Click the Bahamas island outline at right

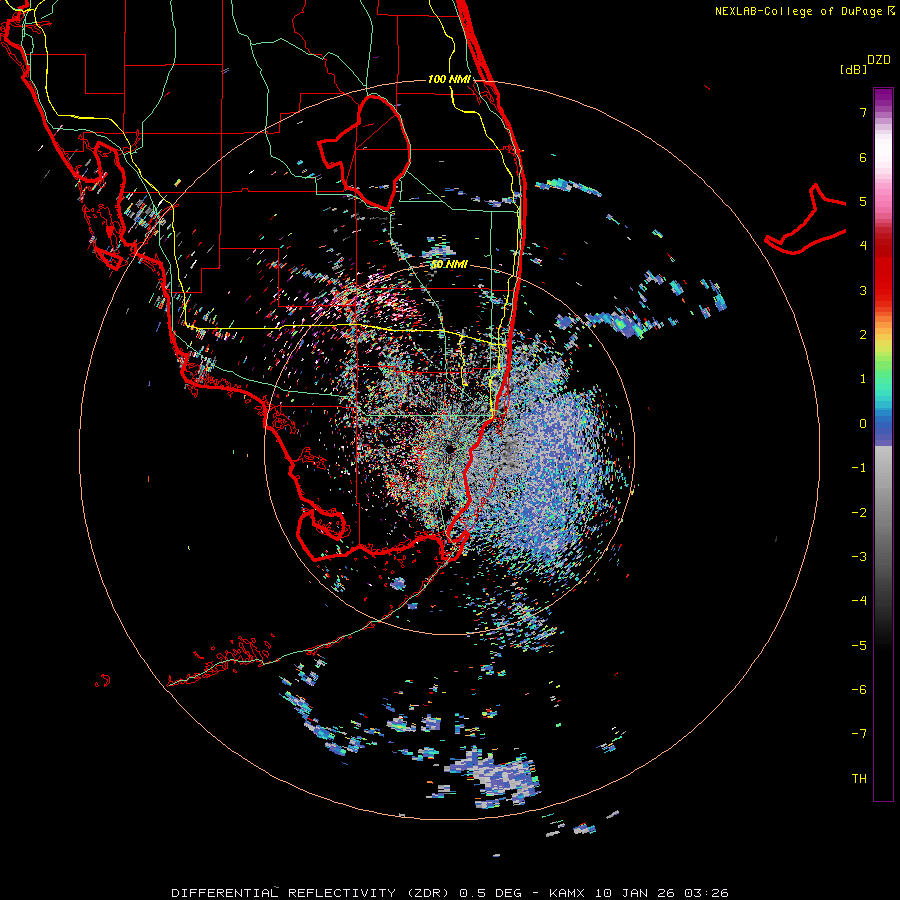pyautogui.click(x=806, y=219)
